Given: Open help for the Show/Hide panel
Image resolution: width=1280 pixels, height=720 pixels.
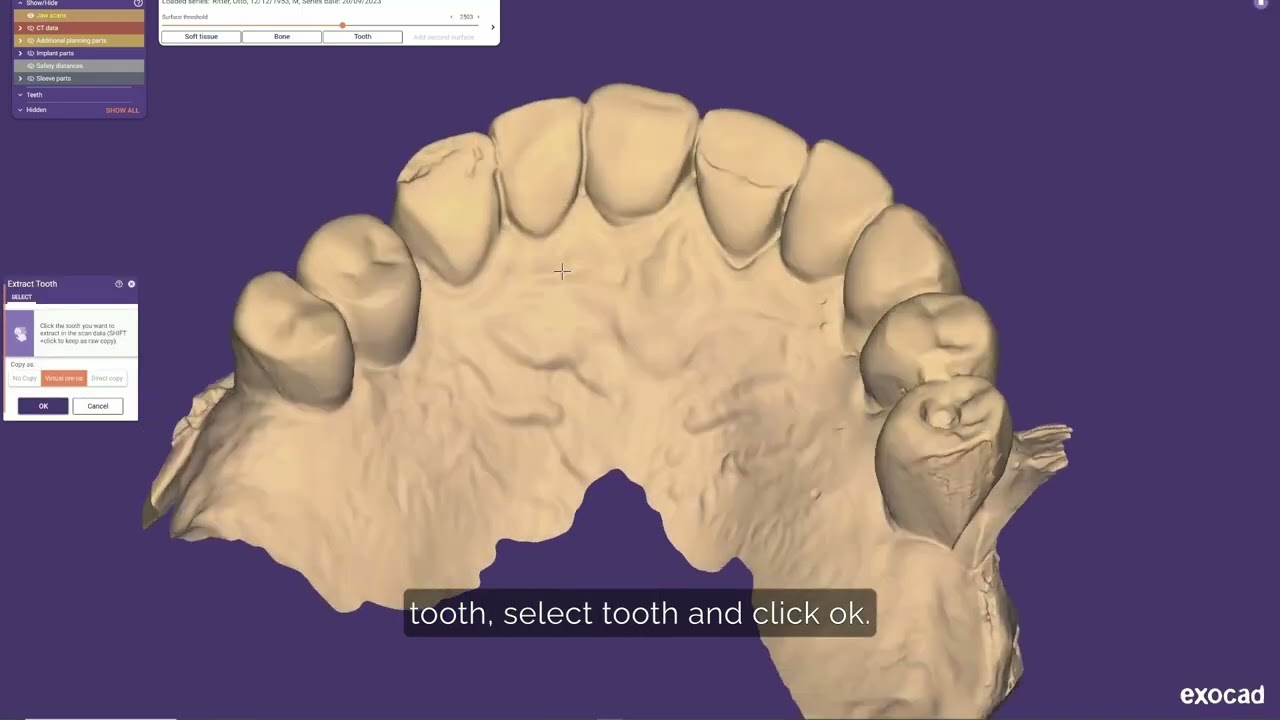Looking at the screenshot, I should point(138,3).
